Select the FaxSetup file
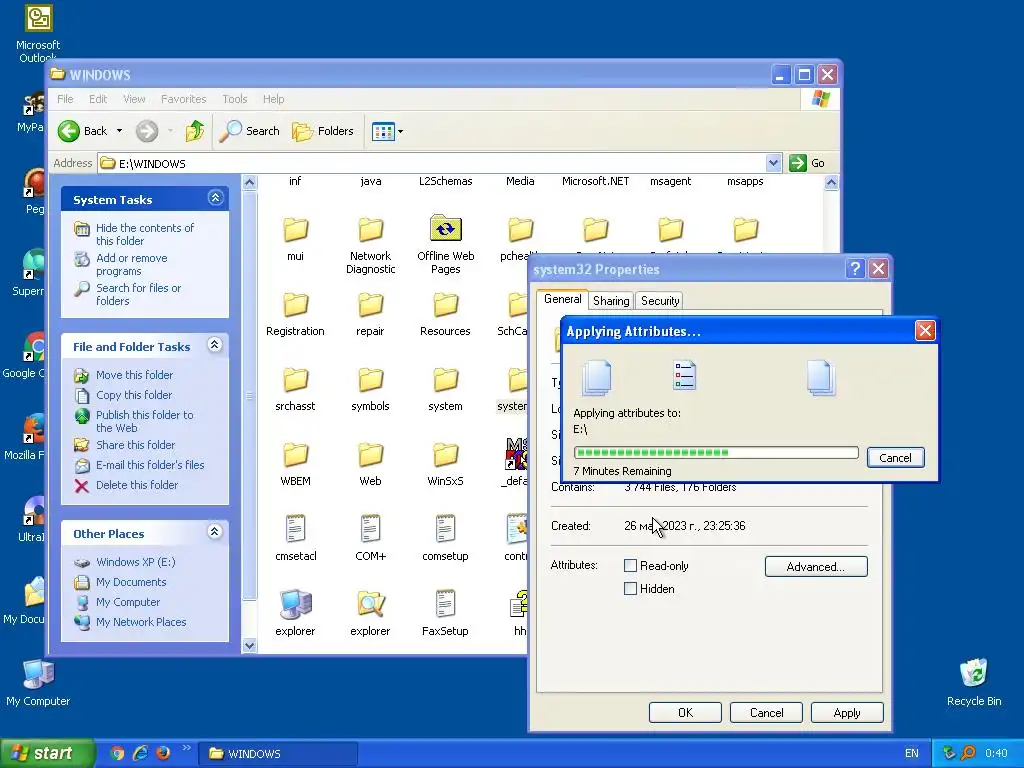This screenshot has height=768, width=1024. (445, 604)
